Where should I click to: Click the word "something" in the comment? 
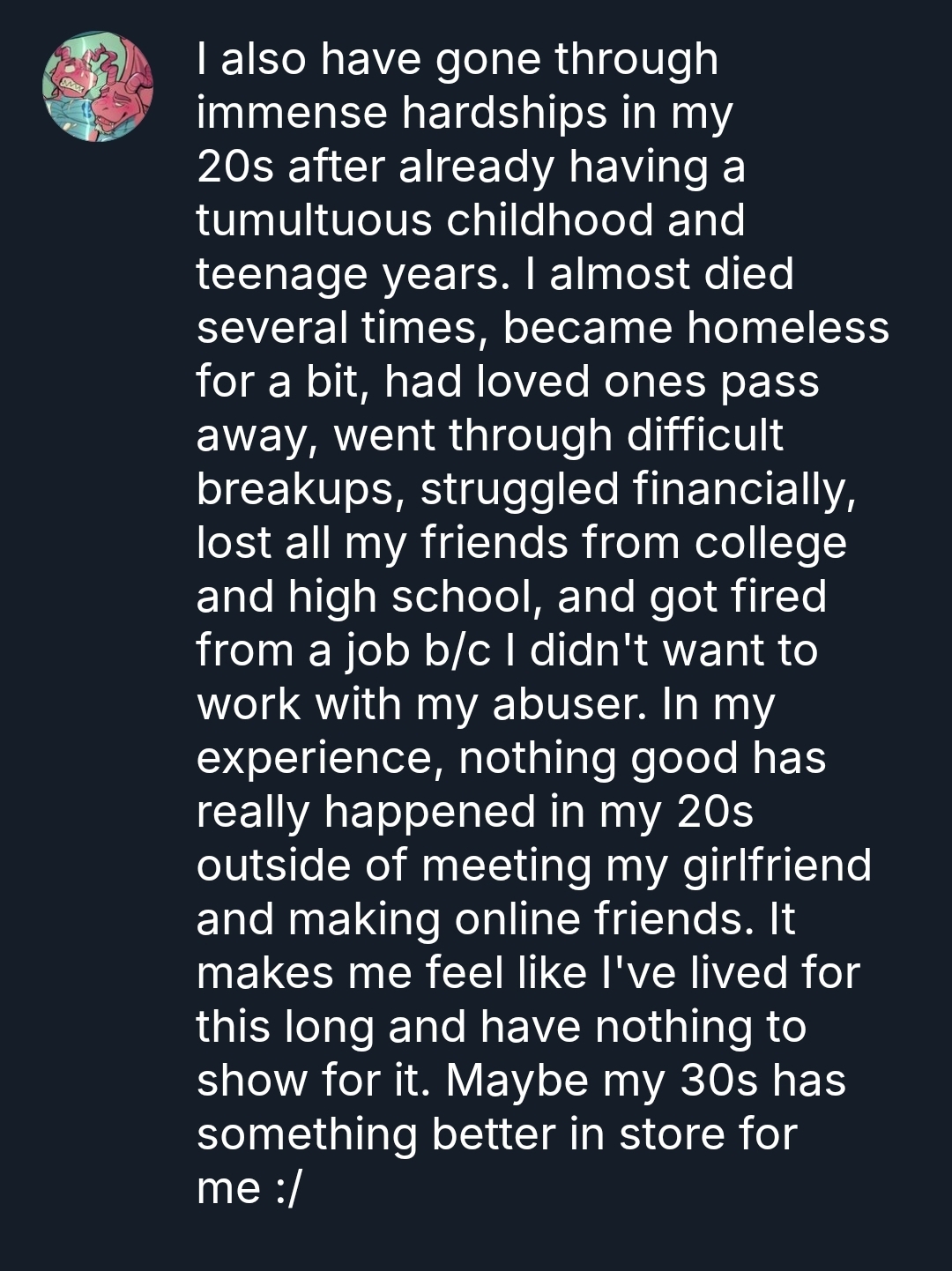tap(307, 1134)
